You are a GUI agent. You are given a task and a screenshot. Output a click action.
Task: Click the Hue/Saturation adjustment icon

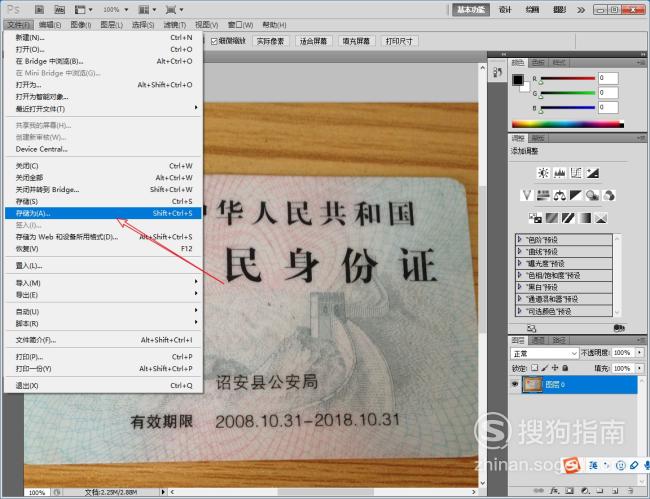543,195
